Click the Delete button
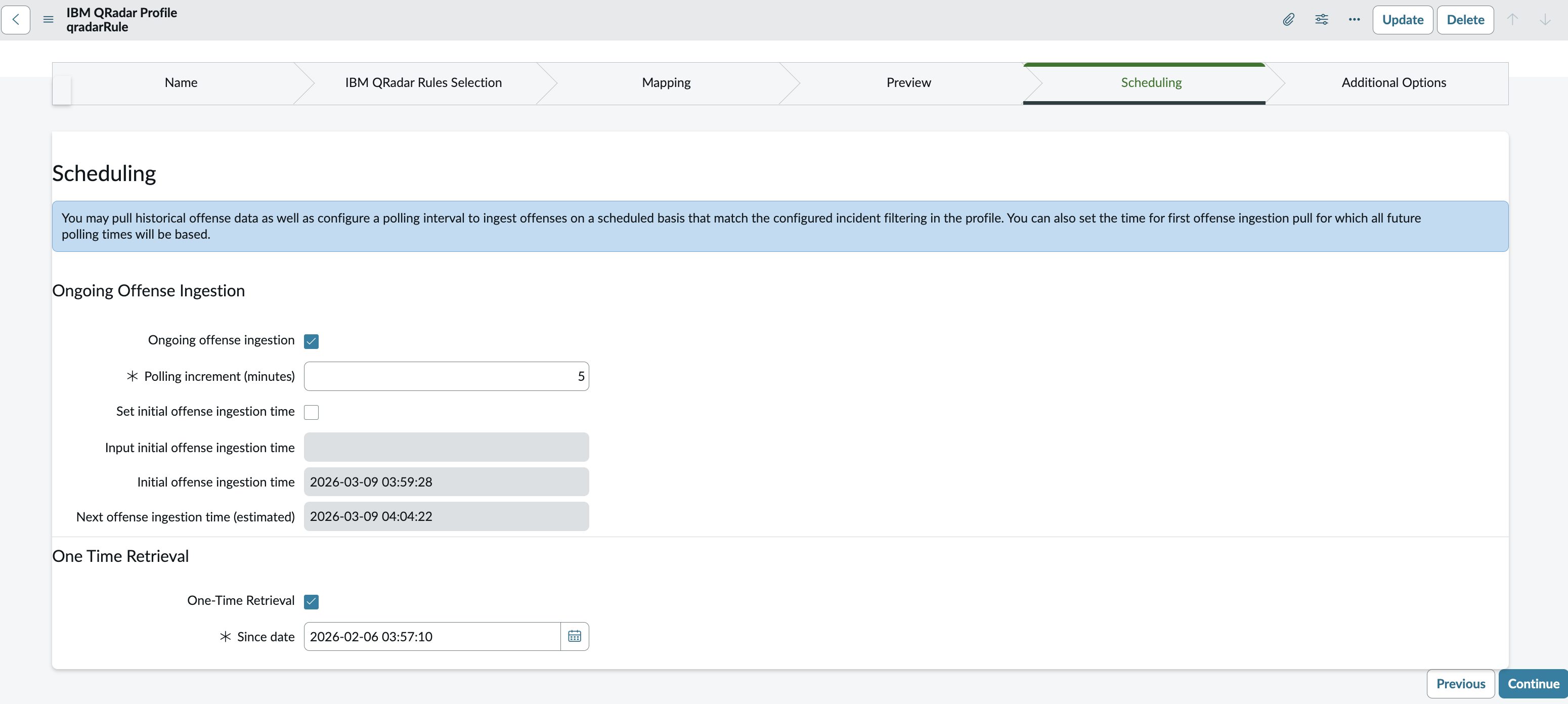Viewport: 1568px width, 704px height. (x=1465, y=19)
